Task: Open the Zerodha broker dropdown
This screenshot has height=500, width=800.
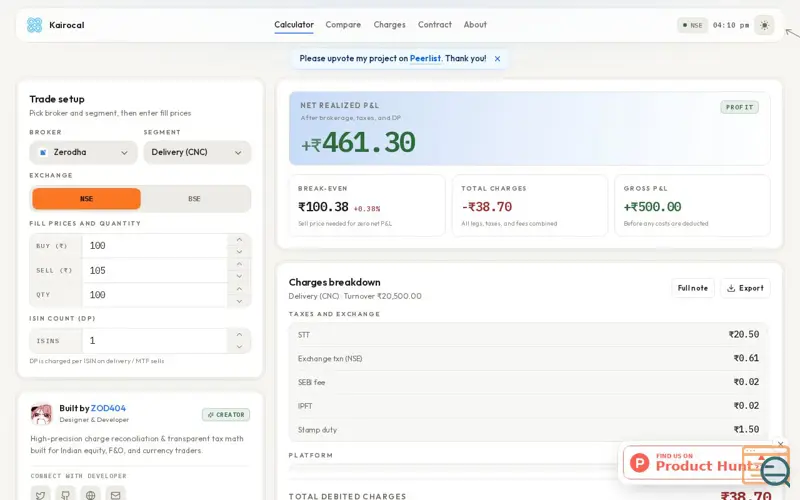Action: point(83,153)
